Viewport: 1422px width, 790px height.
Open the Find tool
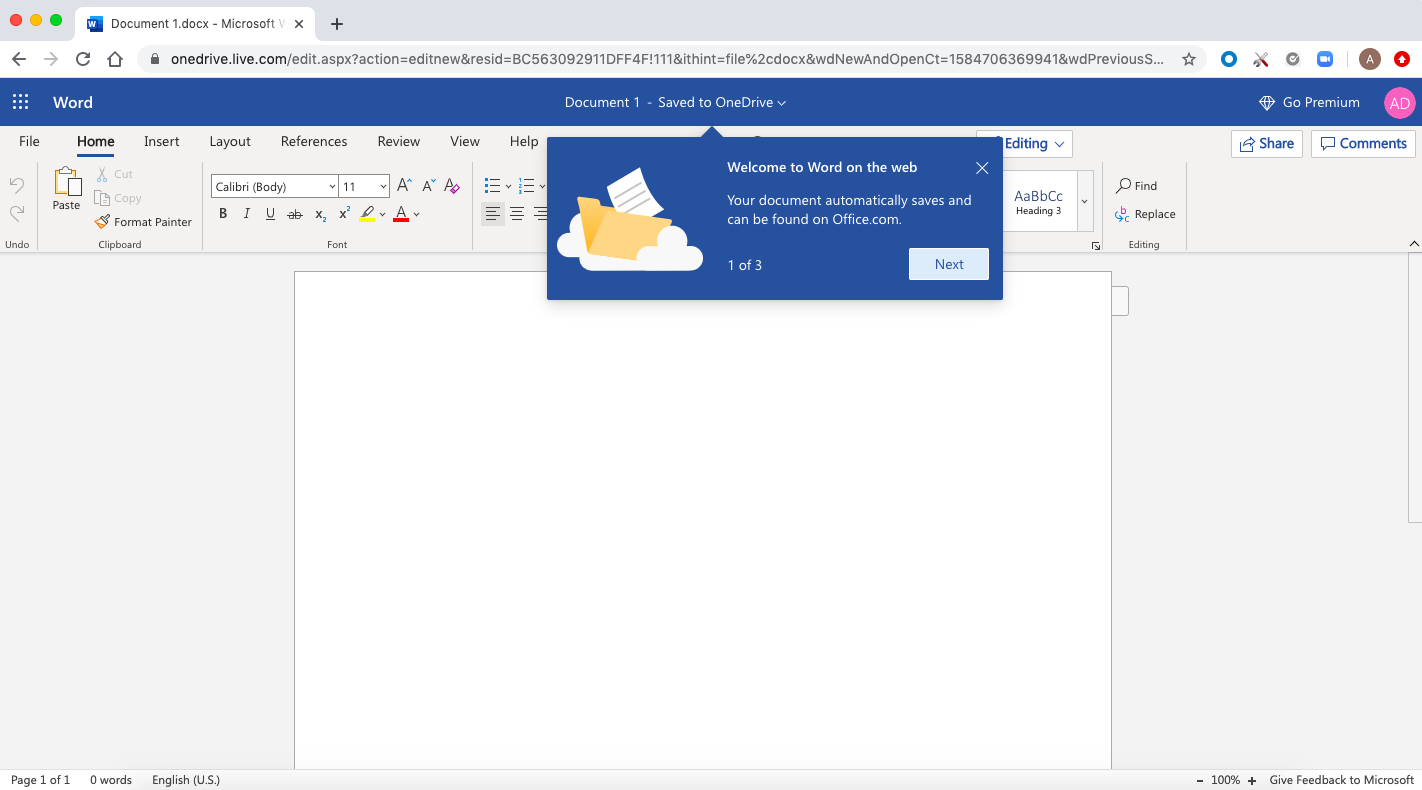1137,185
